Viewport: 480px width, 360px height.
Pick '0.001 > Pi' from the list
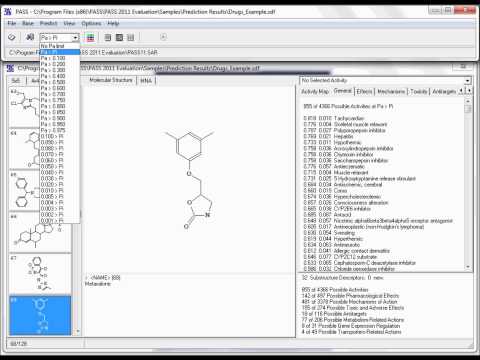pyautogui.click(x=60, y=220)
